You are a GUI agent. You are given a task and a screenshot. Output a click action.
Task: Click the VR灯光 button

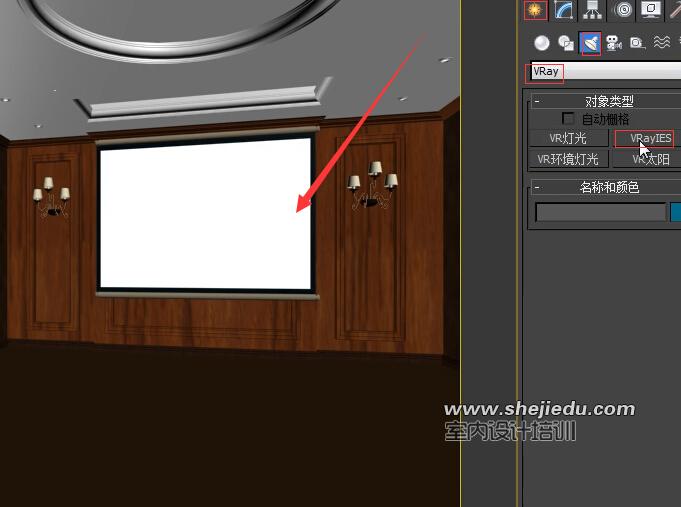(x=568, y=139)
